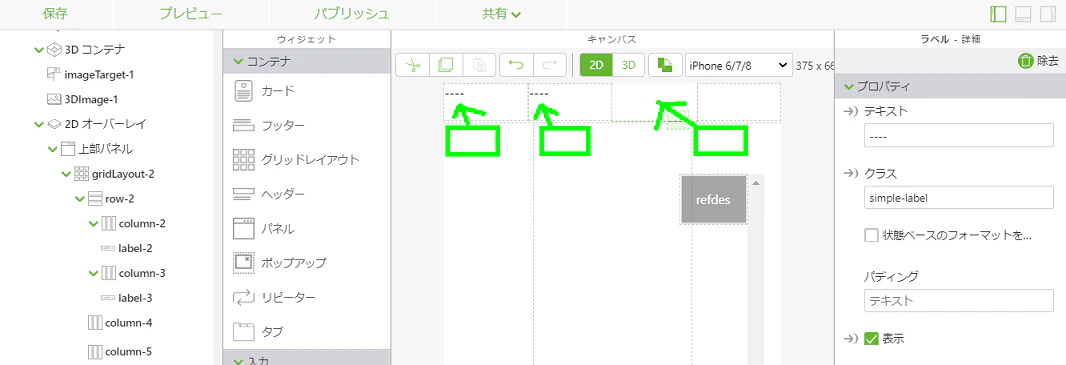Select imageTarget-1 in the tree
This screenshot has height=365, width=1066.
click(98, 74)
